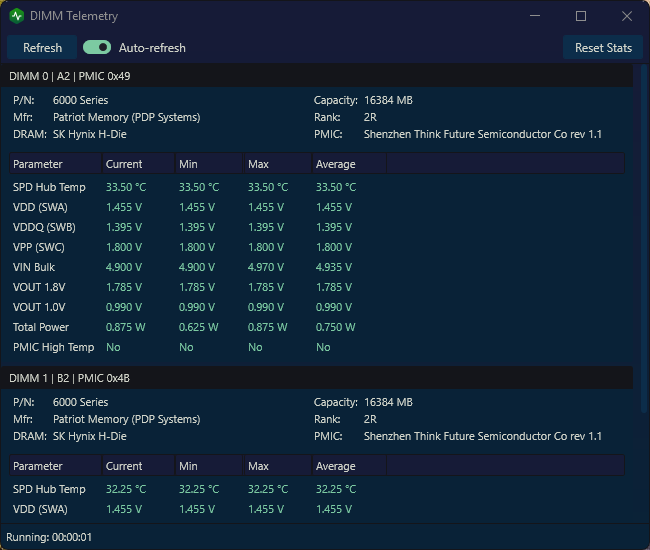Click DIMM 0 Parameter column header
This screenshot has width=650, height=550.
pyautogui.click(x=56, y=164)
